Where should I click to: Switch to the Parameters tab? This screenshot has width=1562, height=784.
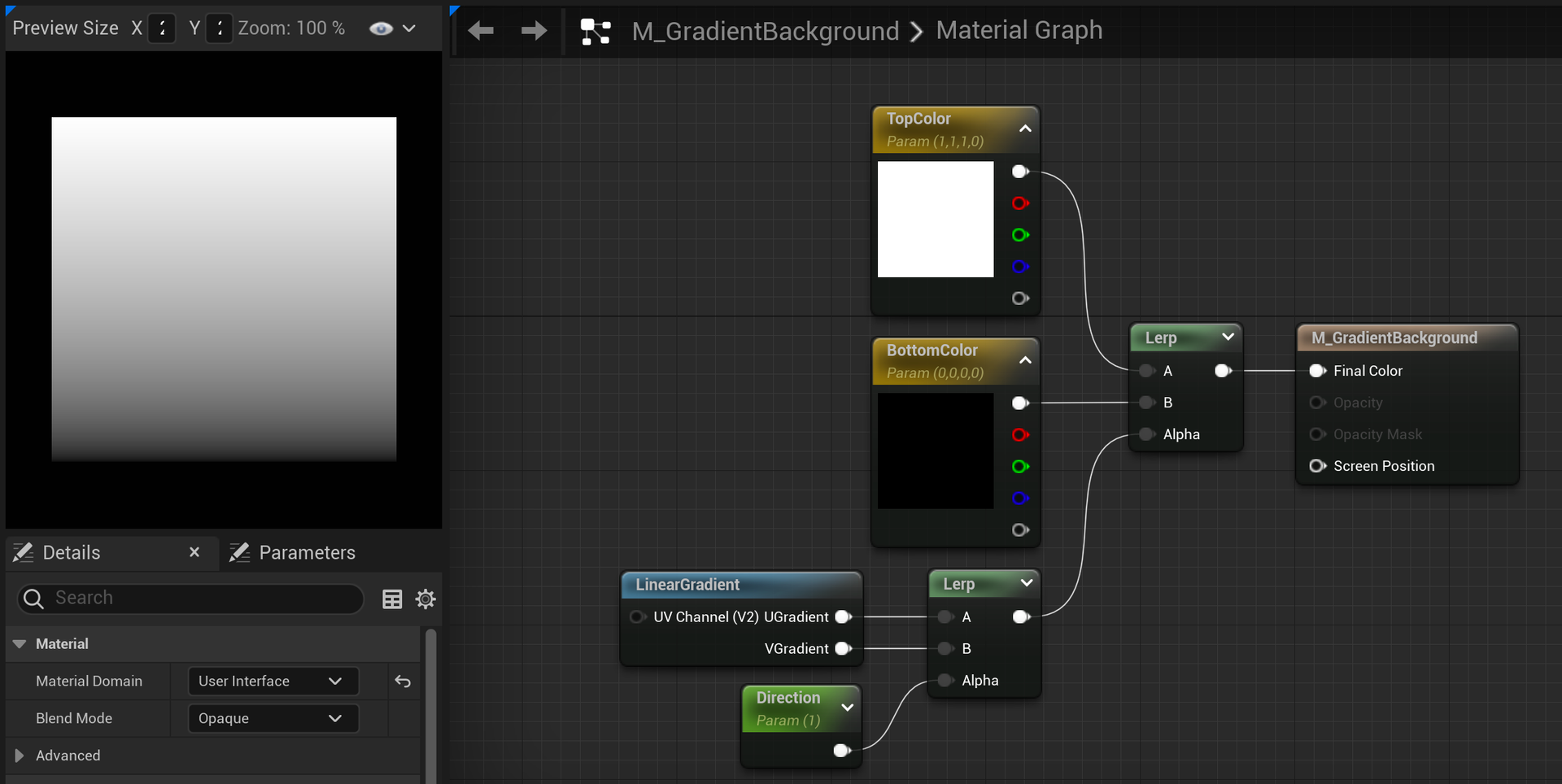point(307,552)
